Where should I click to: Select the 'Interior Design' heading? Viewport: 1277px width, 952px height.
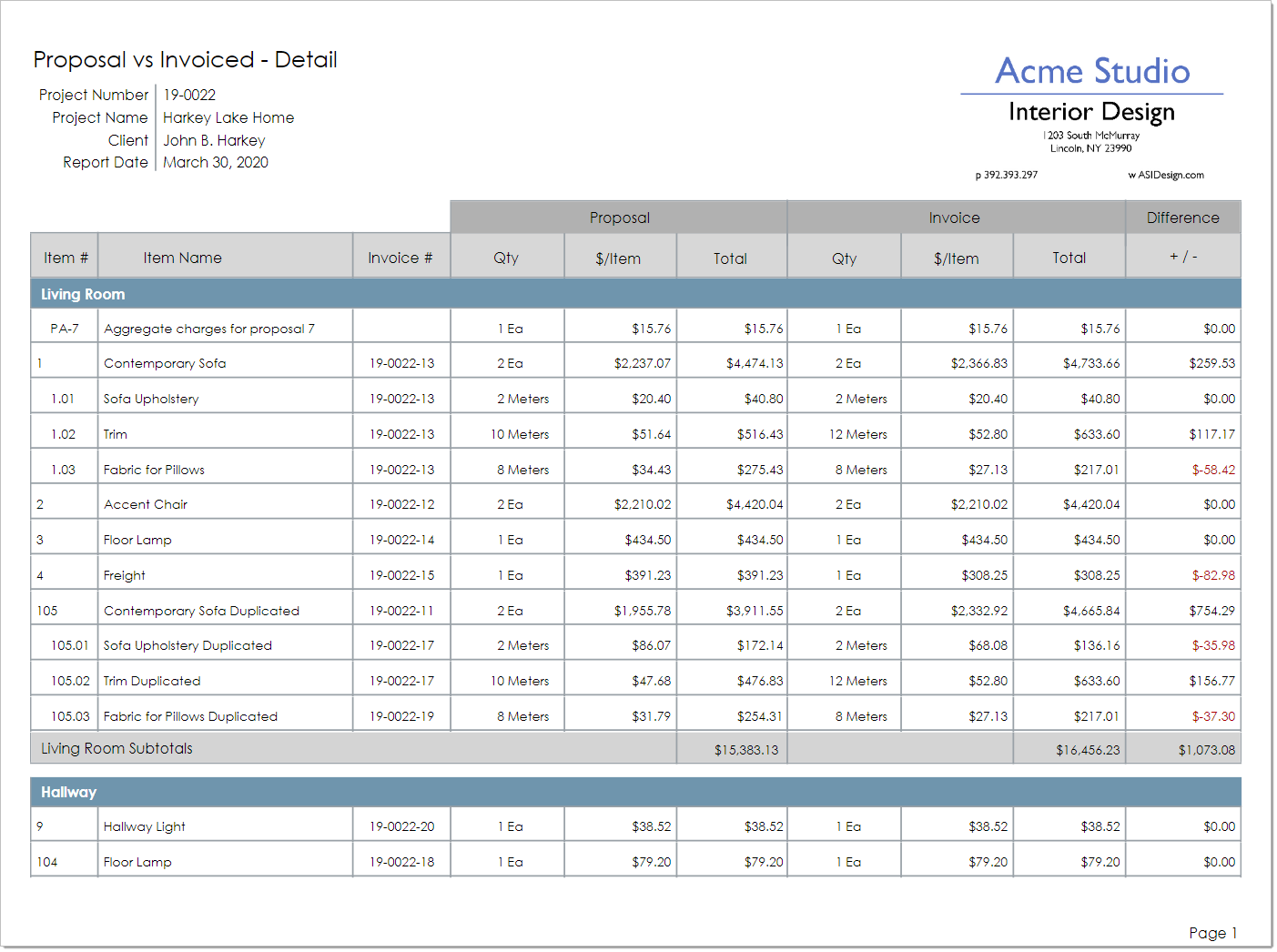pyautogui.click(x=1091, y=112)
